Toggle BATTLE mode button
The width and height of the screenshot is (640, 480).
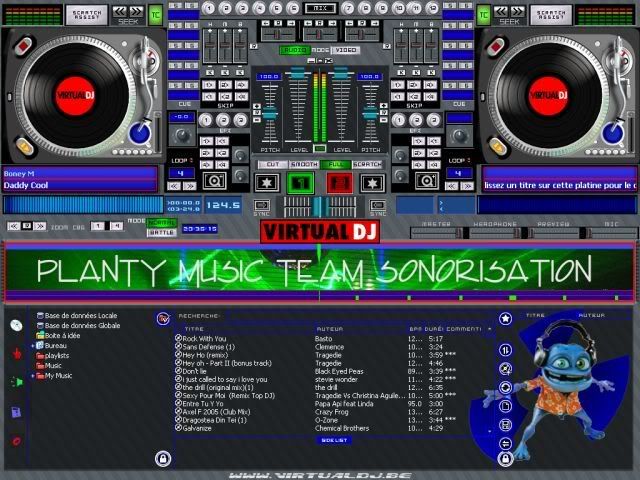click(162, 233)
